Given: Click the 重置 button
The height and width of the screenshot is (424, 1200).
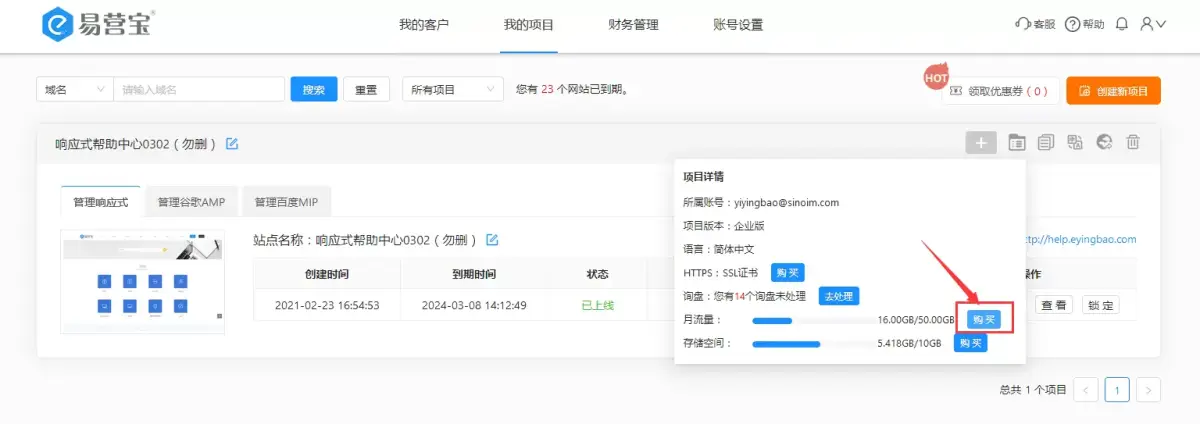Looking at the screenshot, I should [x=366, y=89].
